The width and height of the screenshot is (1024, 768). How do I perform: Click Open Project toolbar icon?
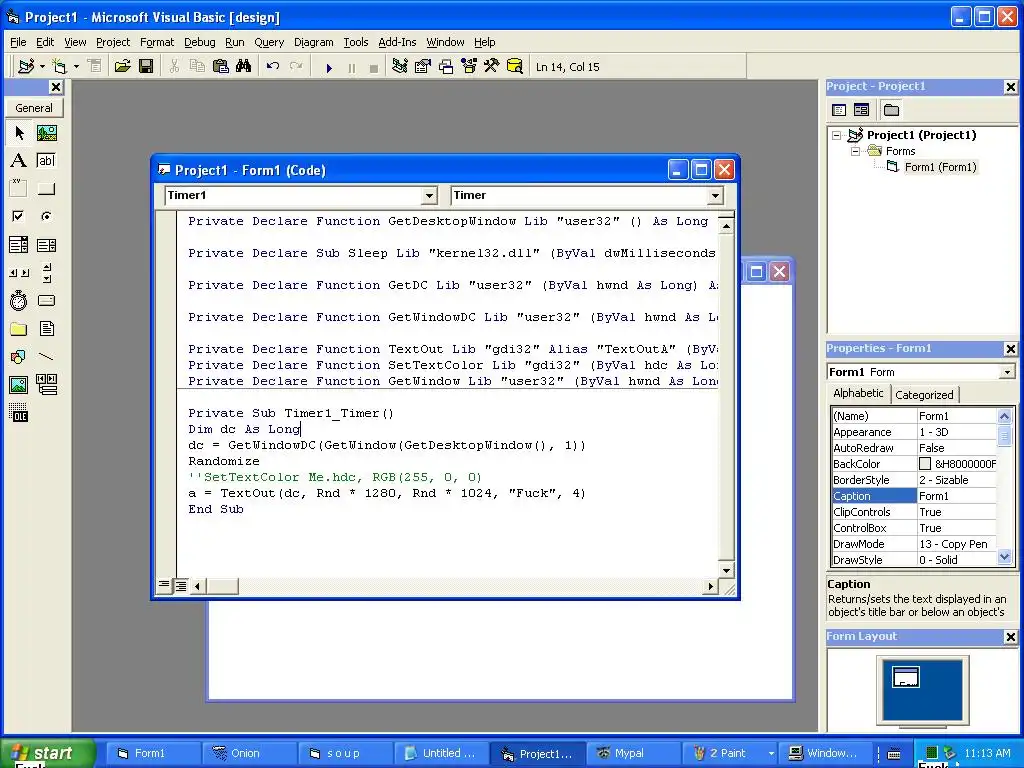[x=122, y=67]
